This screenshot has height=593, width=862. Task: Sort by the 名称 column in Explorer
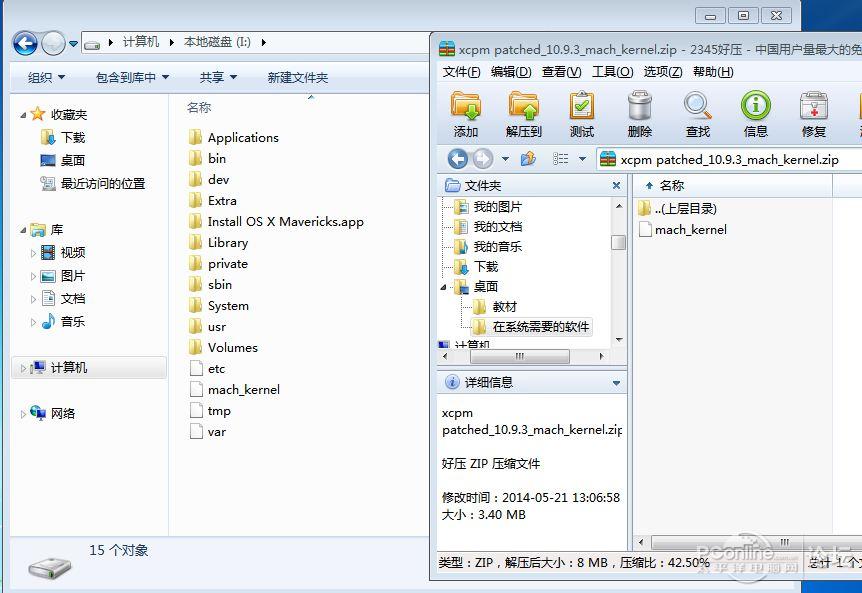[x=198, y=108]
